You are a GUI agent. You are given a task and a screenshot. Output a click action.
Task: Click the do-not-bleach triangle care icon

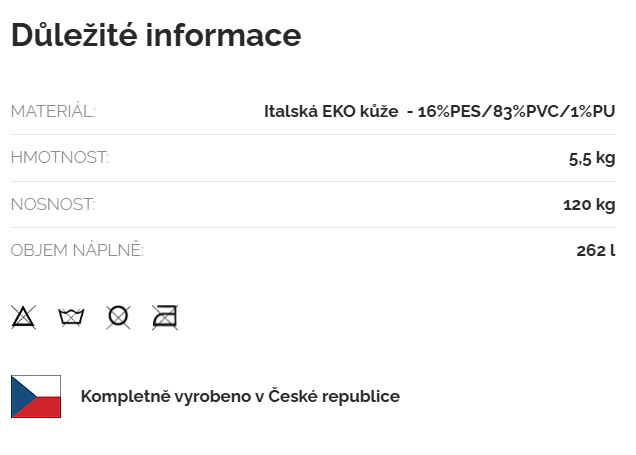[x=23, y=318]
